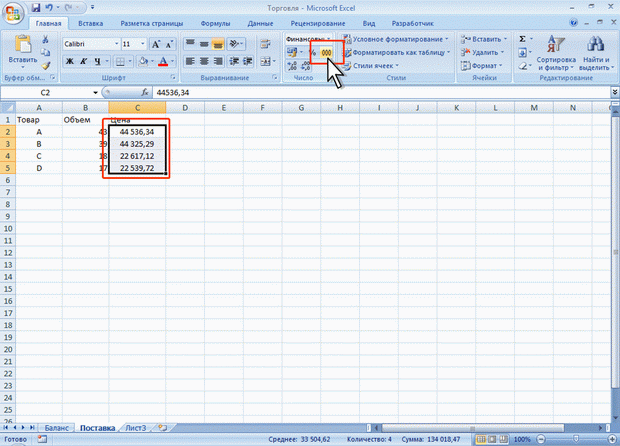Toggle bold Ж formatting

coord(70,61)
